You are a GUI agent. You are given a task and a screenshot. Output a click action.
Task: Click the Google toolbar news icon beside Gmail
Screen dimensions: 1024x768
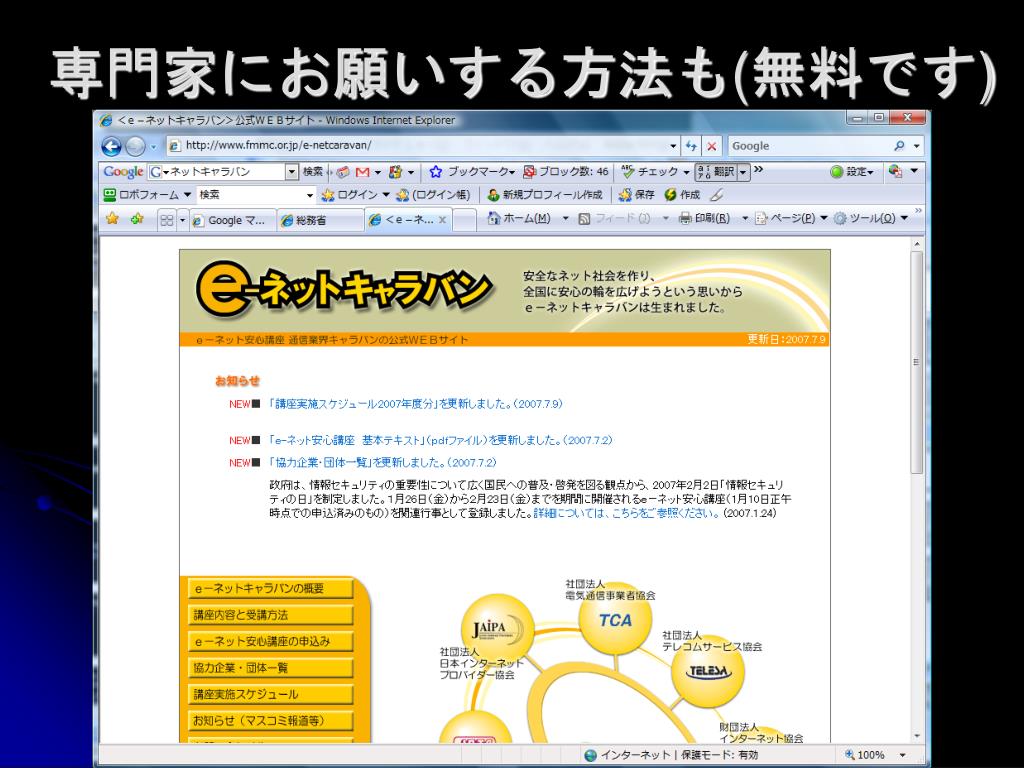coord(343,172)
